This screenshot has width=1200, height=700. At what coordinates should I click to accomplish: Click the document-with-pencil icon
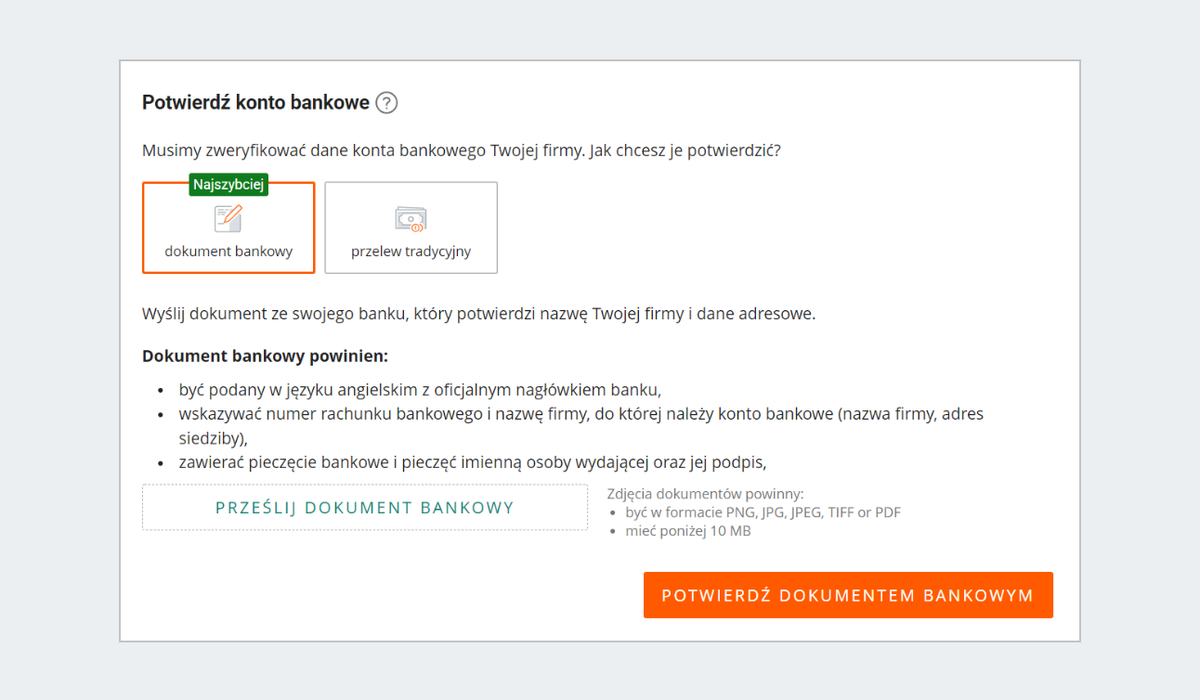pos(228,218)
